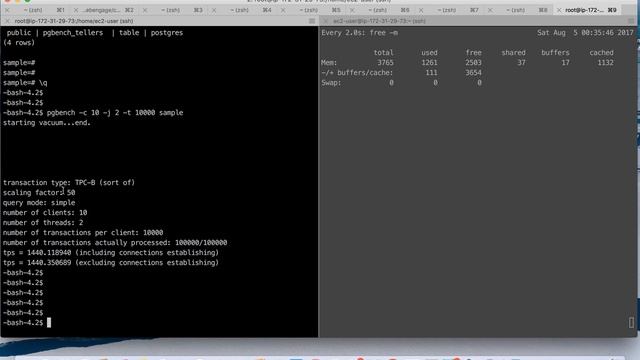Click the 'sample=# \q' line
The height and width of the screenshot is (360, 640).
tap(25, 83)
